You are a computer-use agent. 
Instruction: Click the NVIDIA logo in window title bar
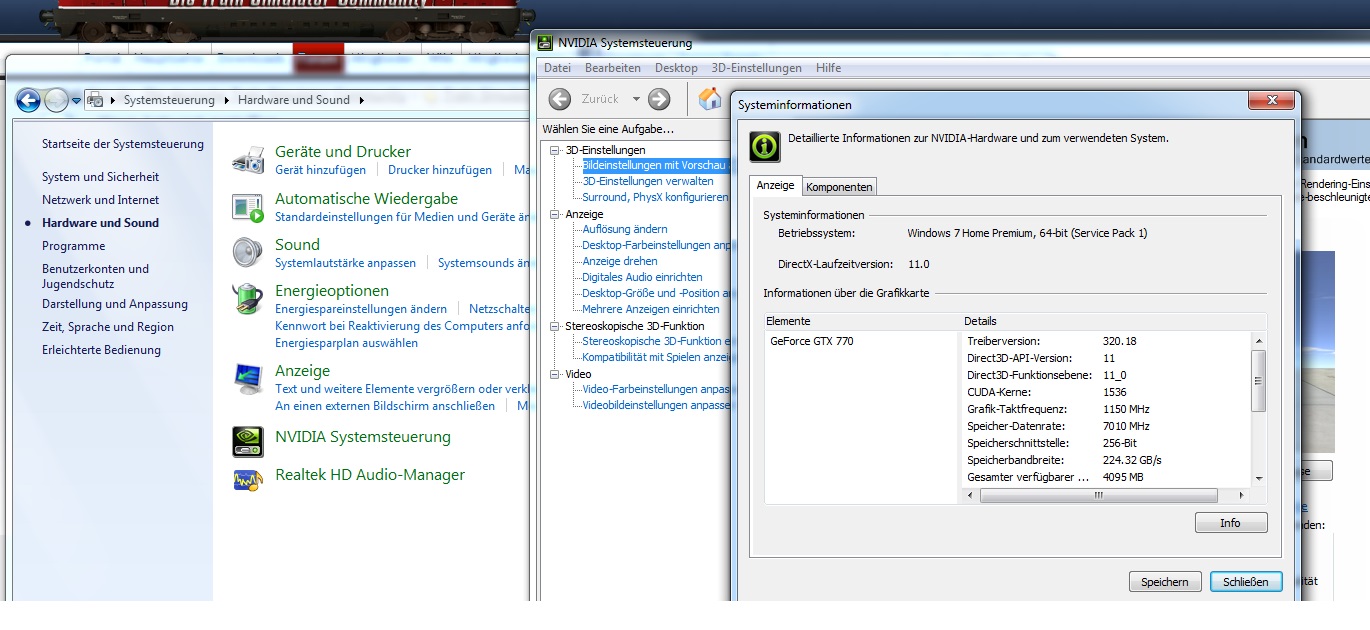[545, 42]
